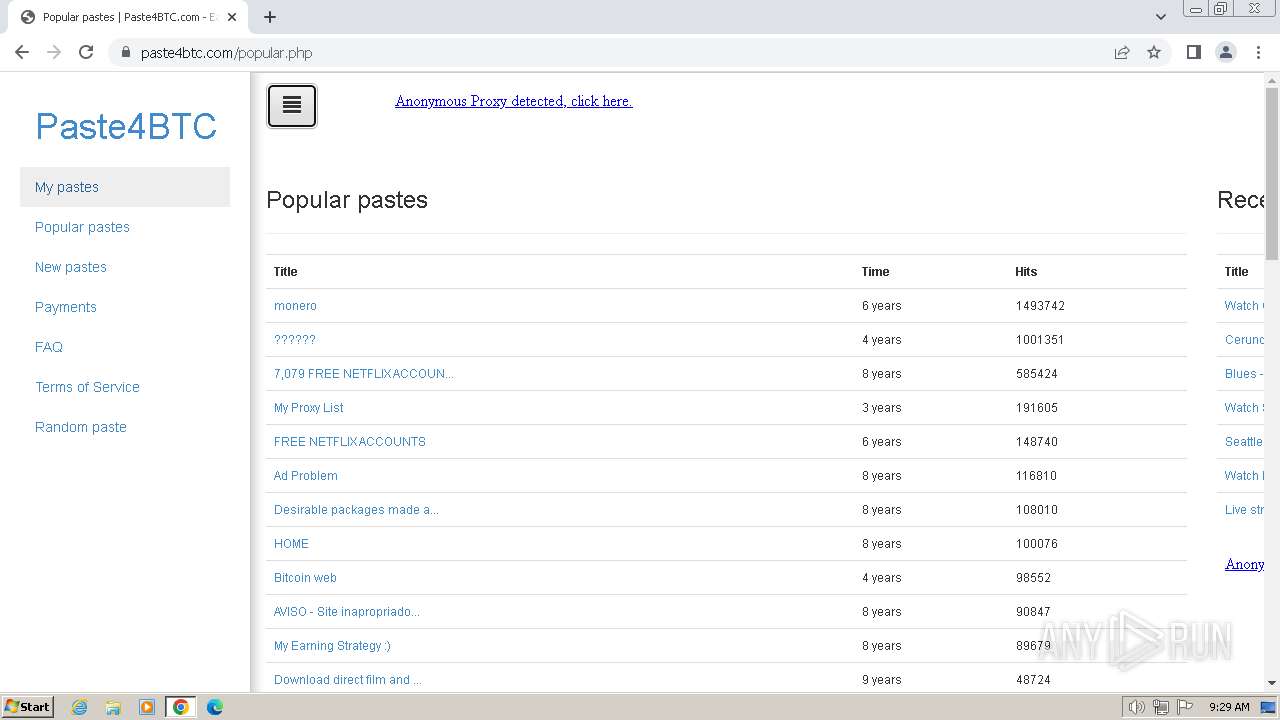Click Anonymous Proxy detected link

coord(514,101)
